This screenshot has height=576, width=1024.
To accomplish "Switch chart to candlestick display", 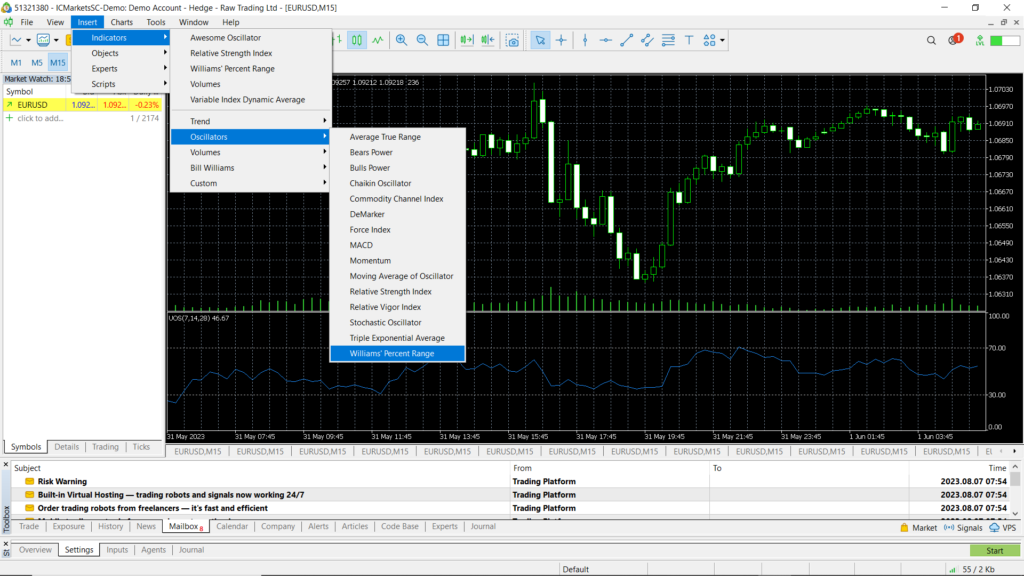I will point(355,40).
